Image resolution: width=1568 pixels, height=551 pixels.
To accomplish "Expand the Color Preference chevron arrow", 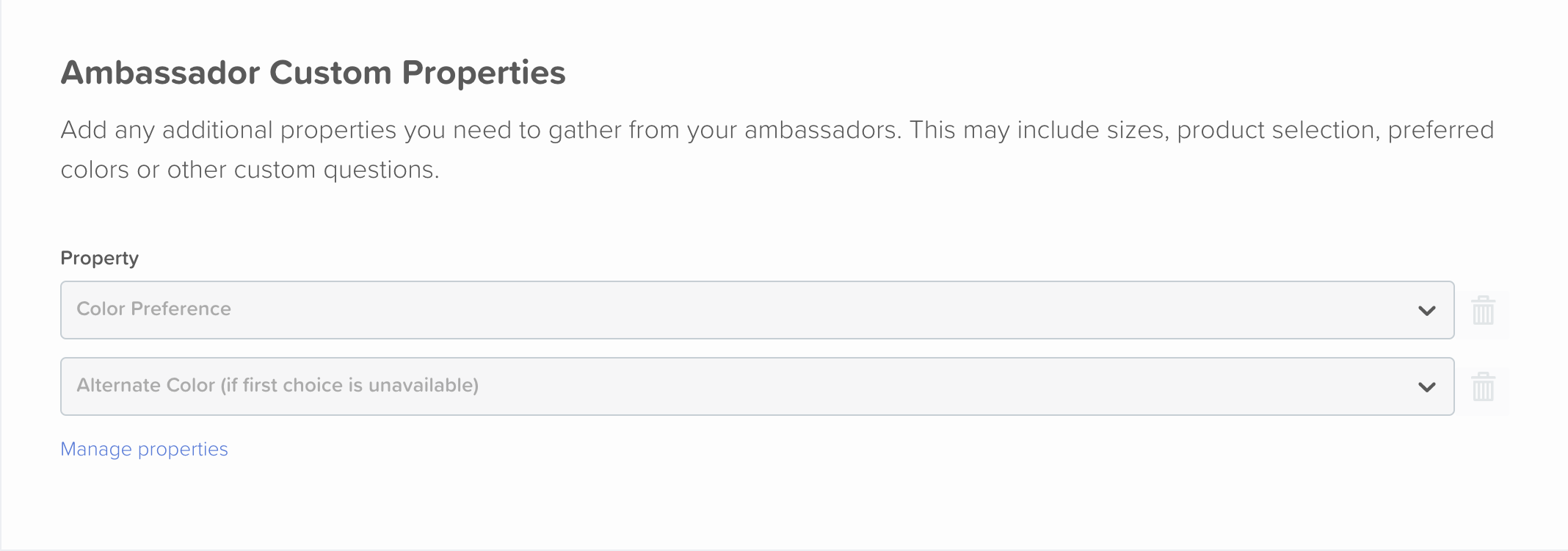I will coord(1426,311).
